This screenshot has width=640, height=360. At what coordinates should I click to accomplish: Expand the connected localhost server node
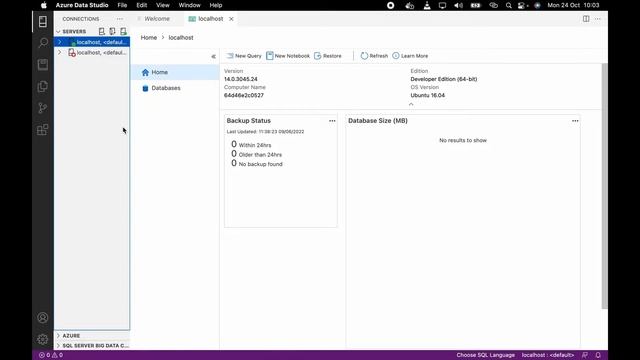[x=60, y=42]
